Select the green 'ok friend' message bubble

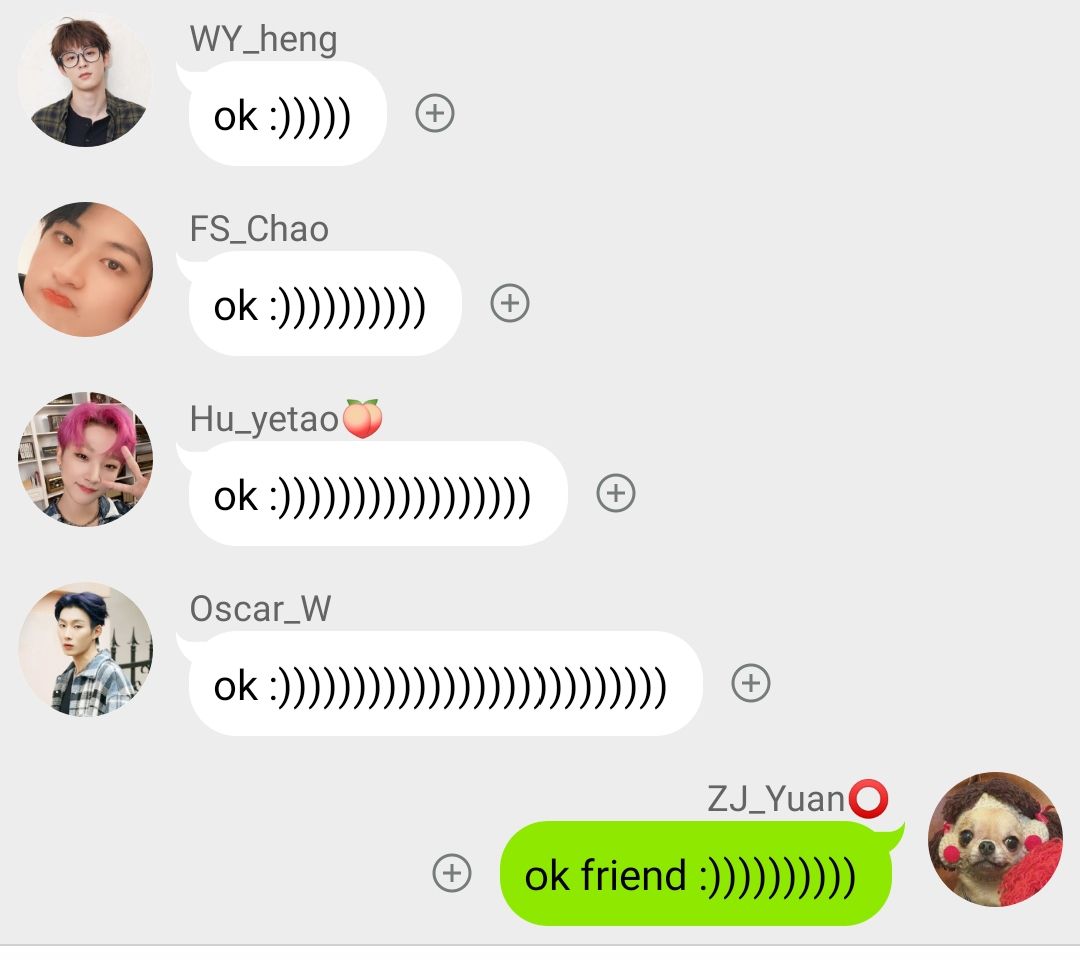coord(701,873)
